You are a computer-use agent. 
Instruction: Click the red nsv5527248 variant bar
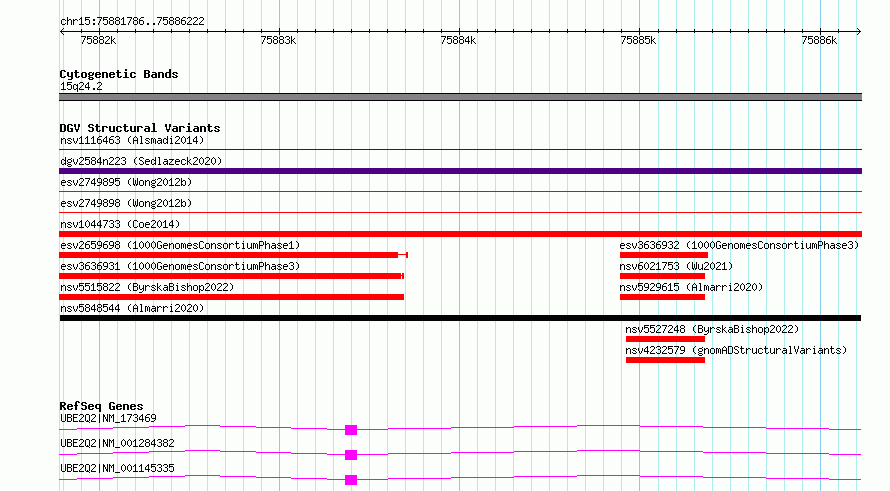[x=665, y=339]
